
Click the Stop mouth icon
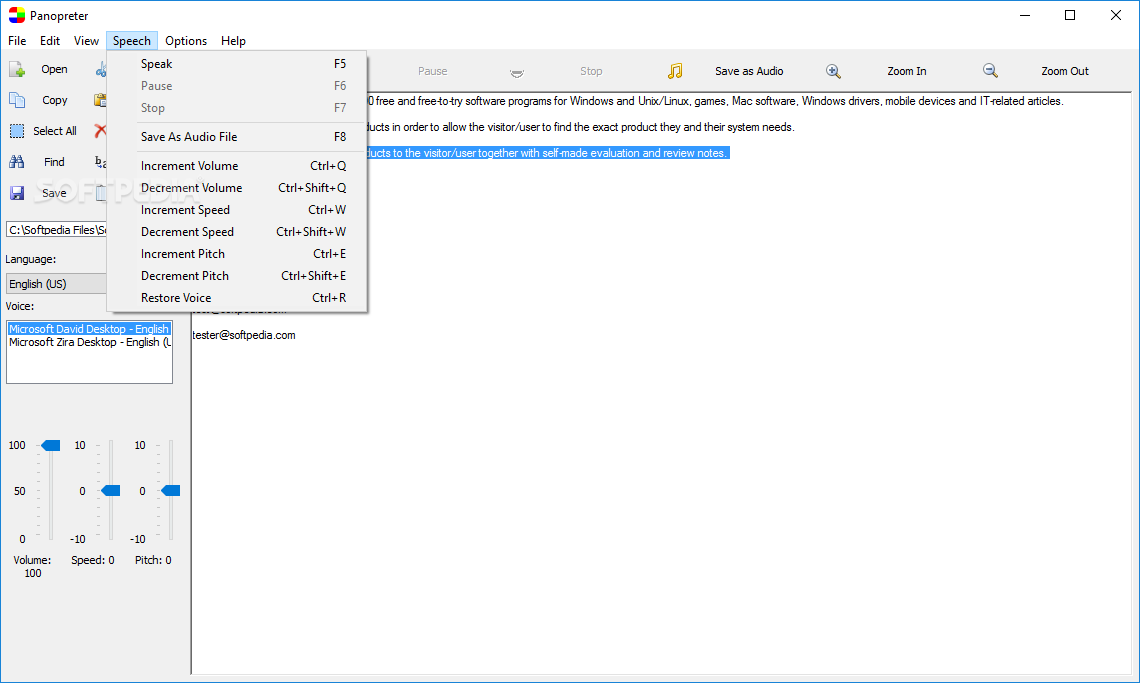[x=517, y=73]
